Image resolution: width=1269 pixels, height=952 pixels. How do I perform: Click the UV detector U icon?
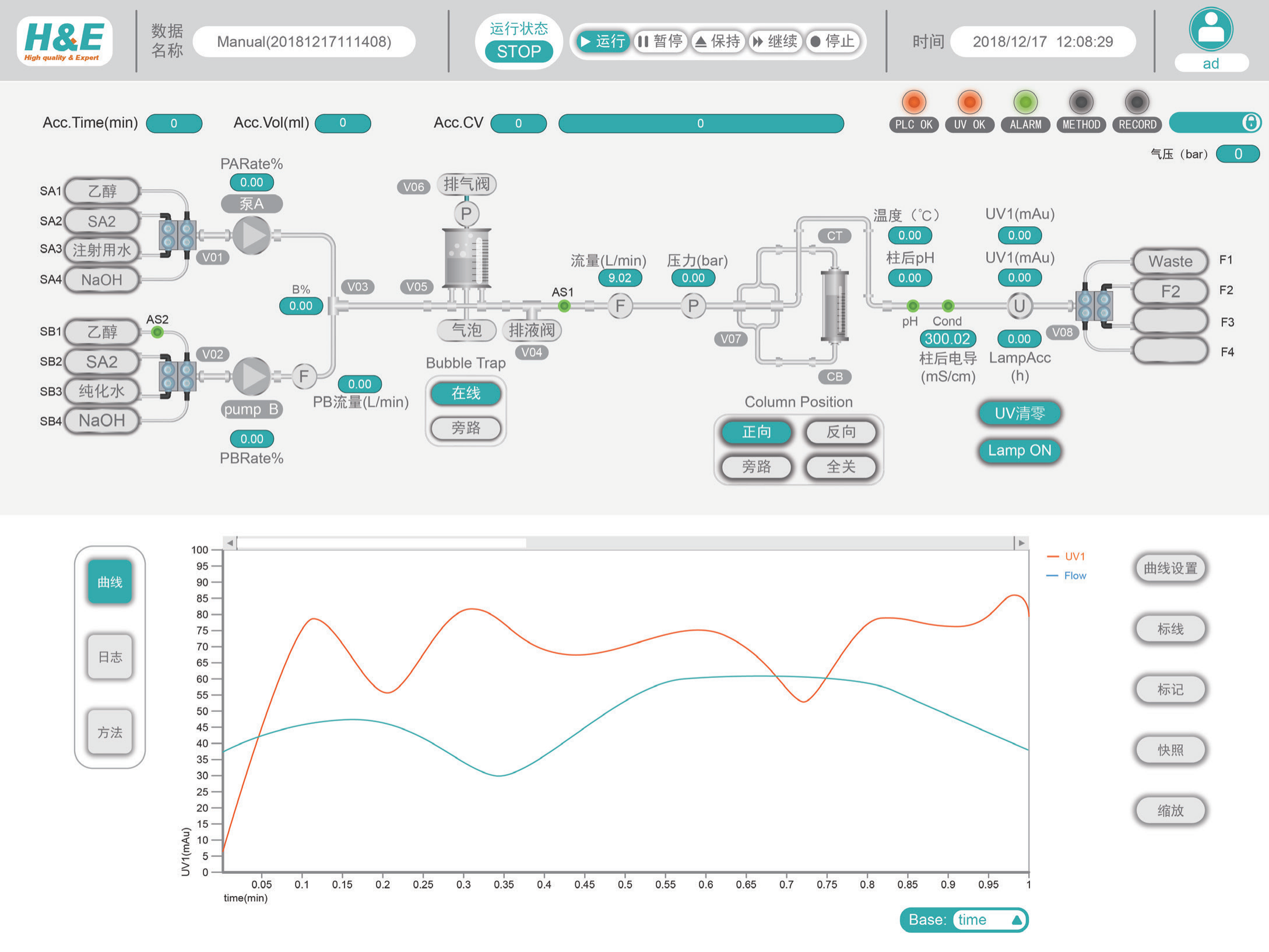[x=1019, y=305]
